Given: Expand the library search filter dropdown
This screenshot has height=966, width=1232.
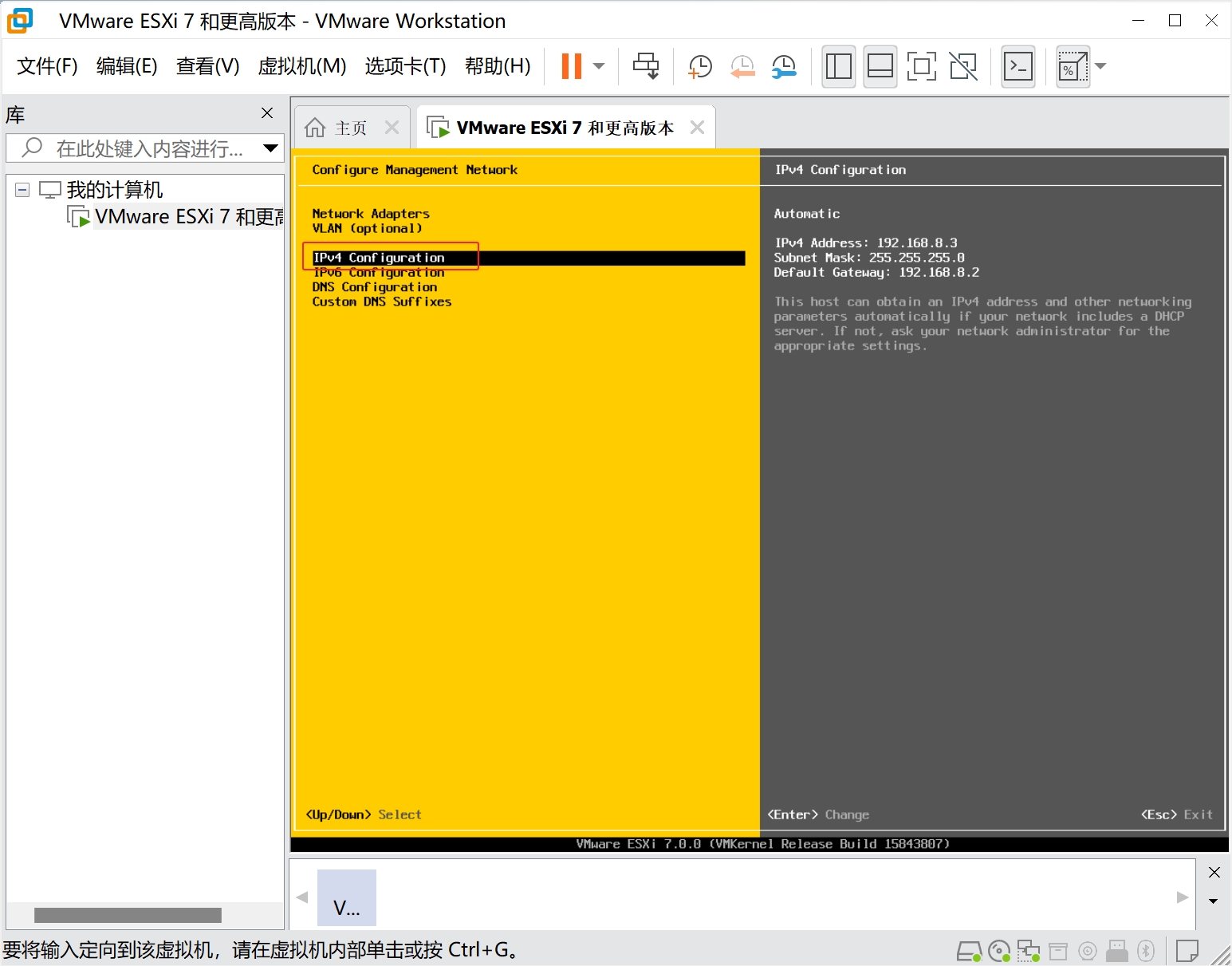Looking at the screenshot, I should point(270,148).
